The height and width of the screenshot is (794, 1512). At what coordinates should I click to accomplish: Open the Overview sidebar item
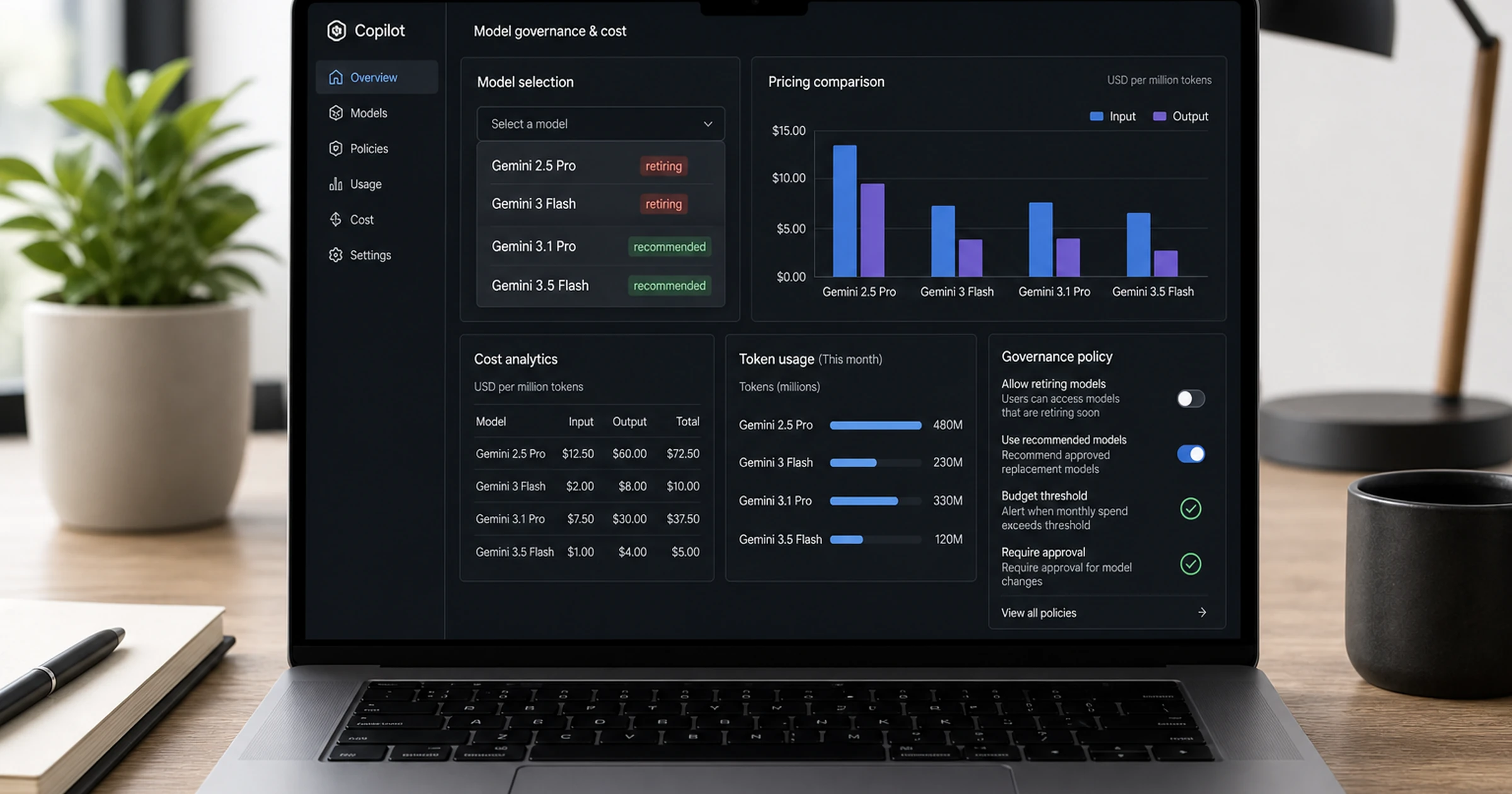[x=377, y=77]
